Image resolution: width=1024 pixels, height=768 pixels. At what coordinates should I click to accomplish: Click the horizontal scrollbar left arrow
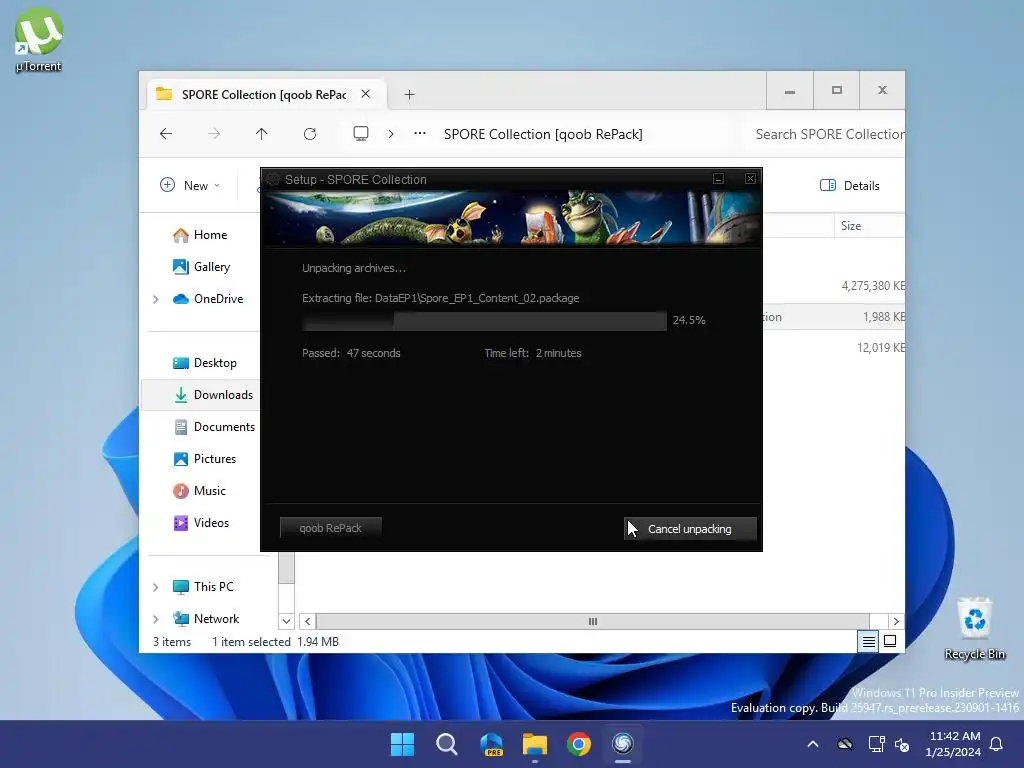click(308, 622)
